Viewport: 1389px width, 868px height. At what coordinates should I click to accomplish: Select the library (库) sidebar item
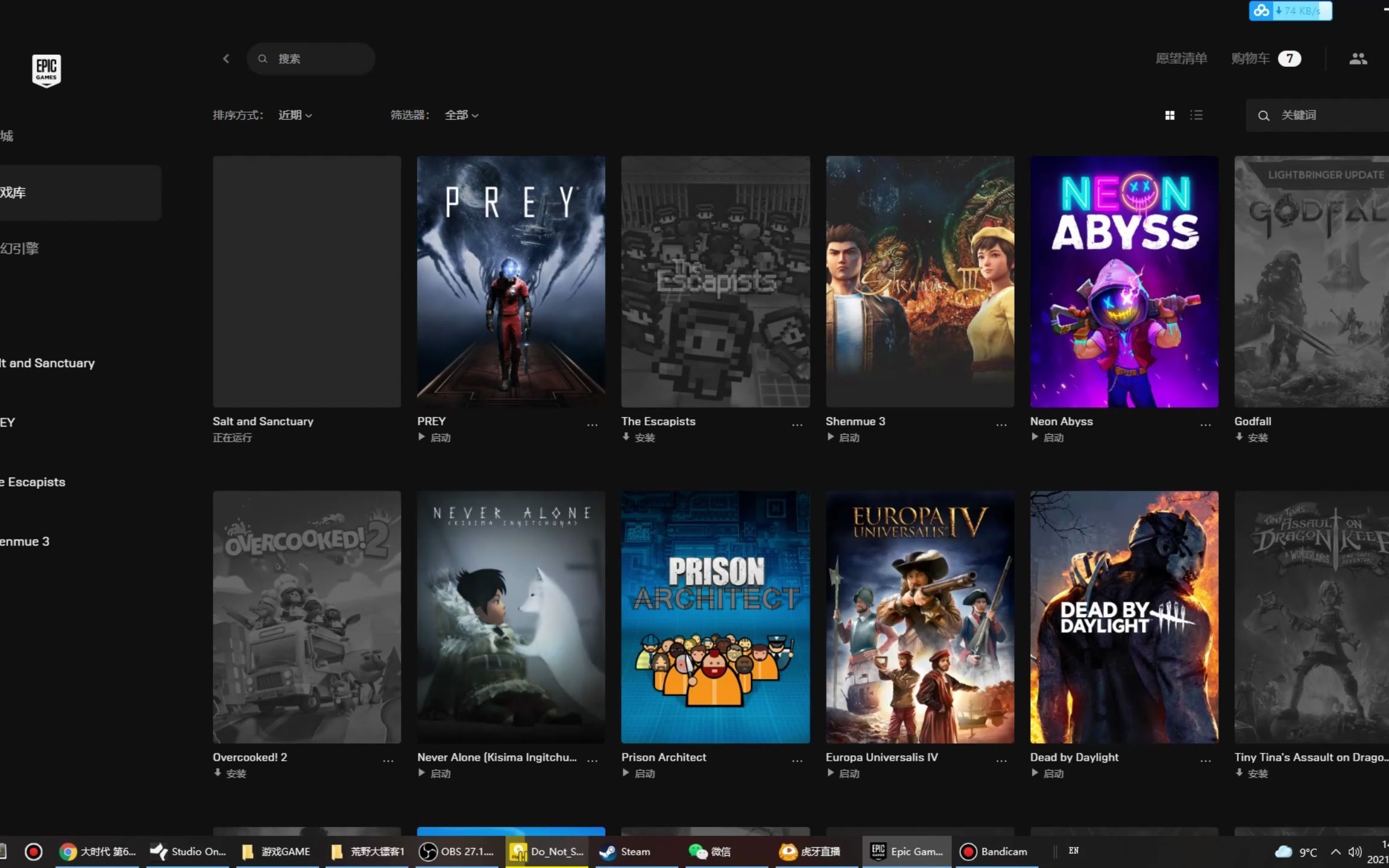(81, 193)
